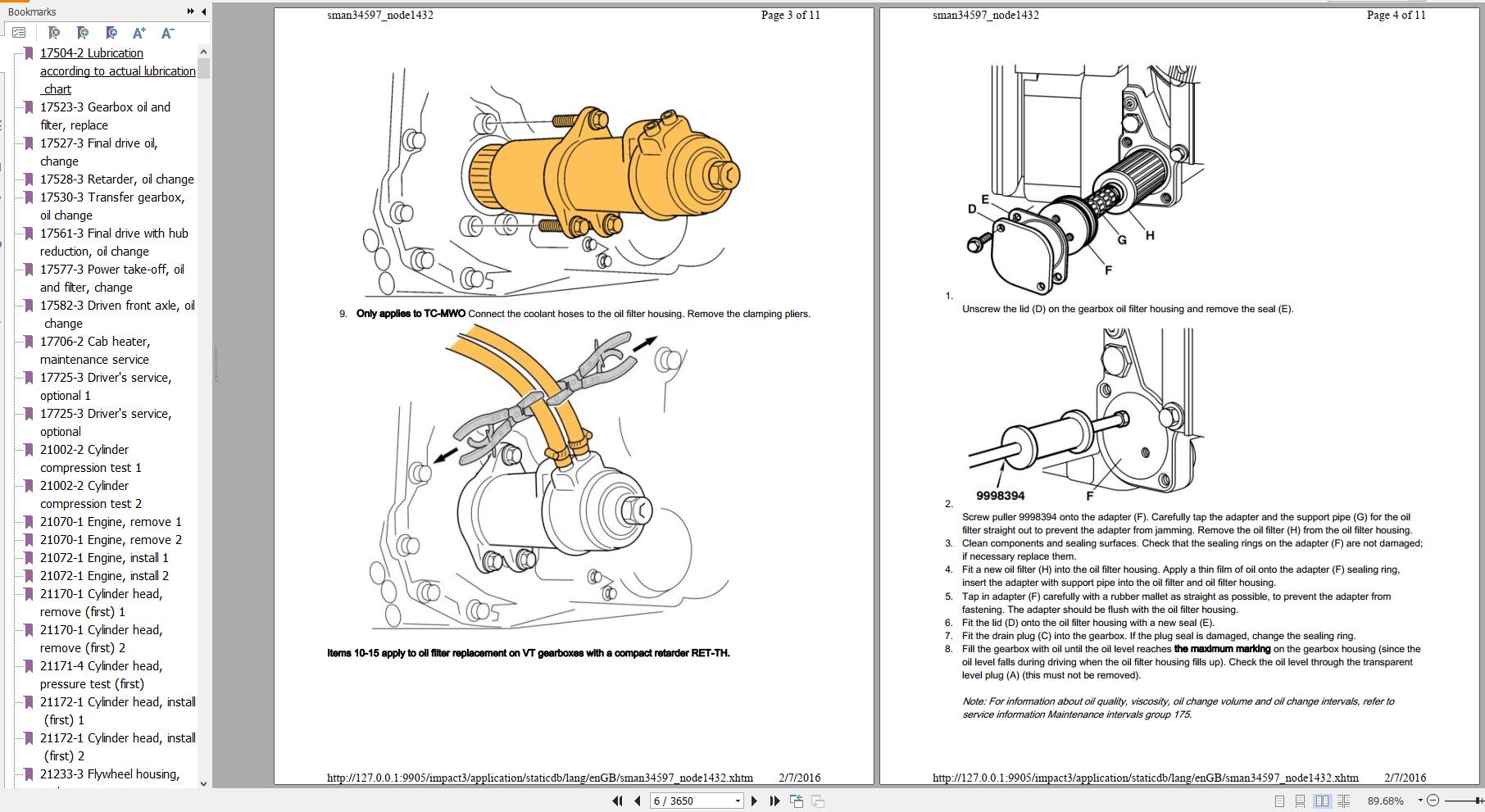The height and width of the screenshot is (812, 1485).
Task: Open the zoom level dropdown
Action: (1420, 801)
